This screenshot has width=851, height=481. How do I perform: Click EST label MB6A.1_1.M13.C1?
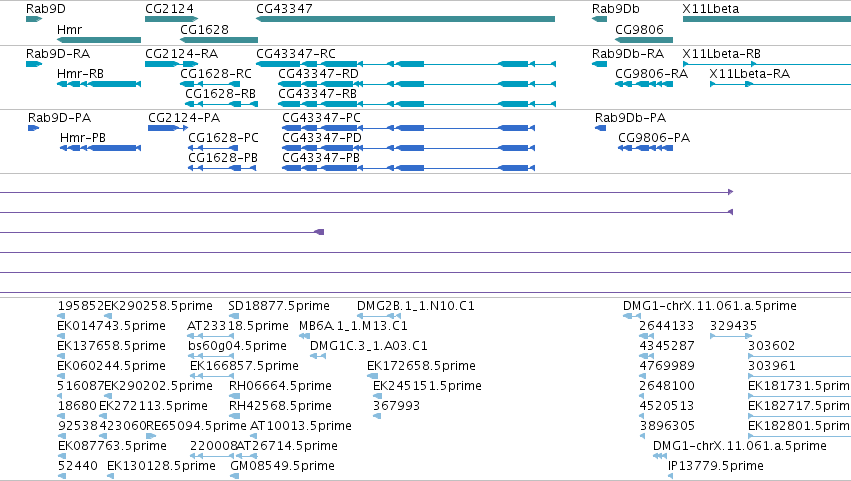(353, 326)
